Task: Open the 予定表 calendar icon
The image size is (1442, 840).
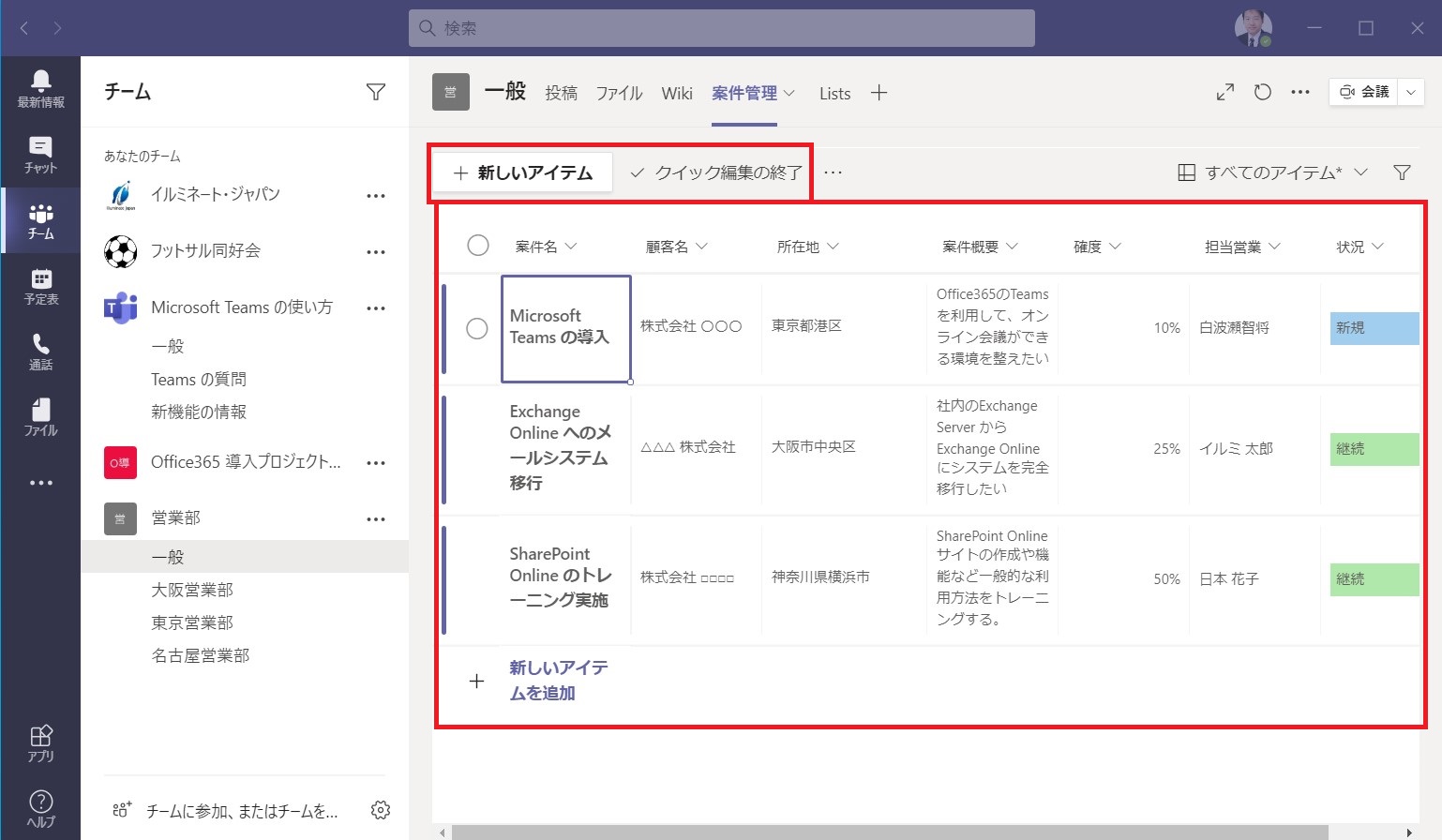Action: [40, 286]
